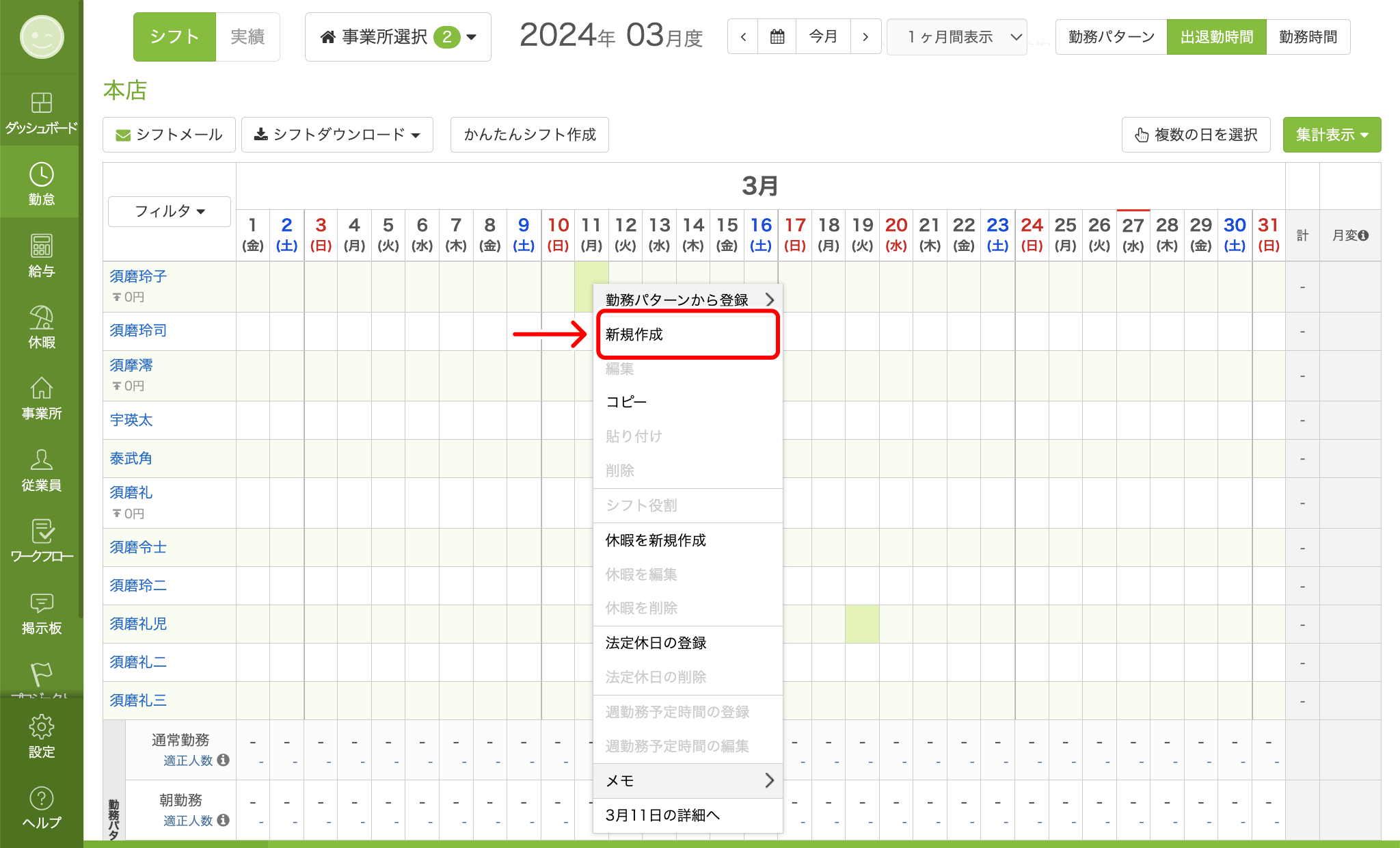Open employee link 須磨玲子
1400x848 pixels.
(x=138, y=276)
